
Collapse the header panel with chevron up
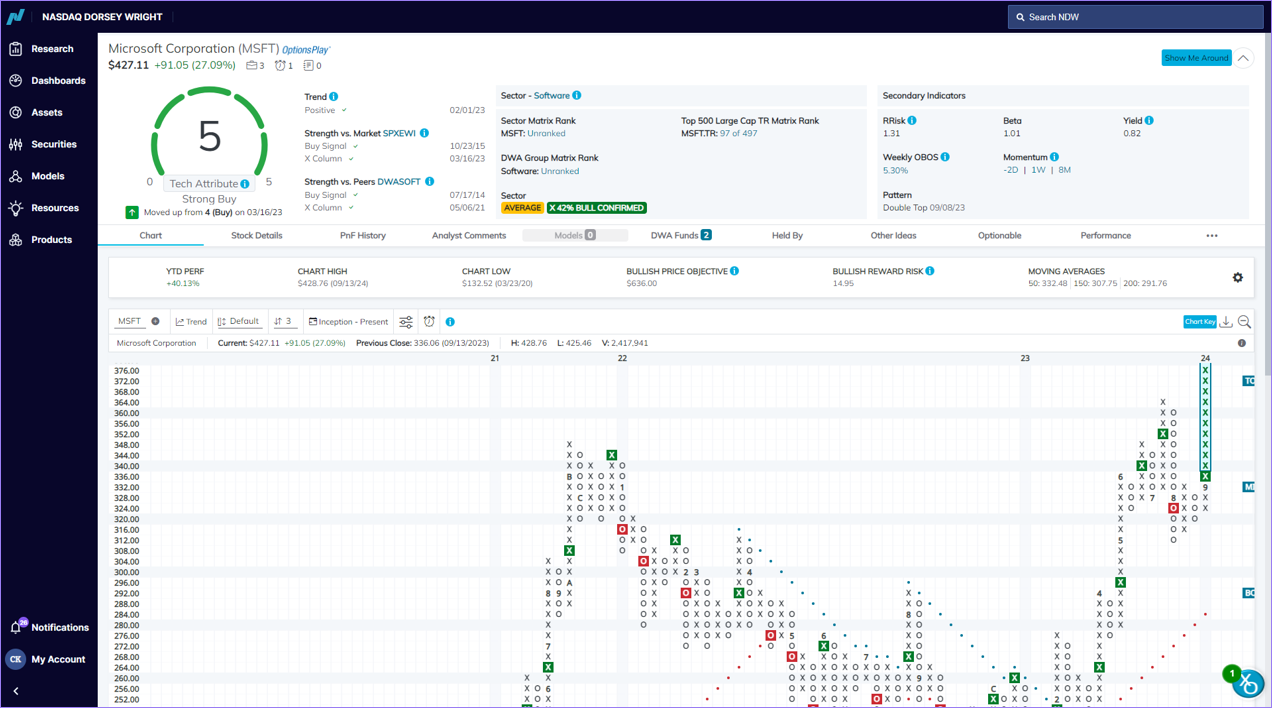coord(1243,58)
